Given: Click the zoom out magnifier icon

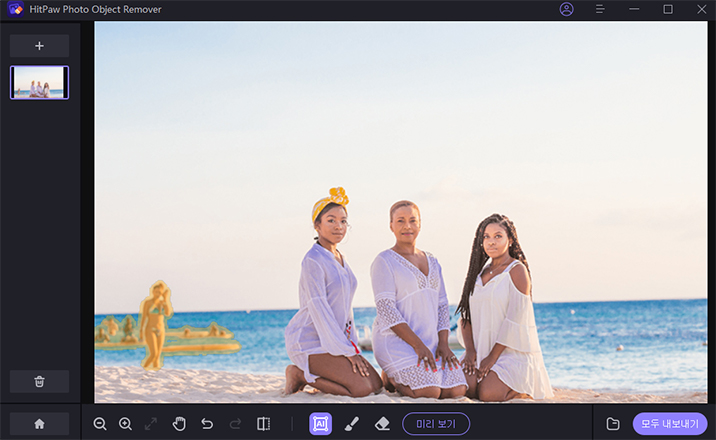Looking at the screenshot, I should pyautogui.click(x=100, y=424).
